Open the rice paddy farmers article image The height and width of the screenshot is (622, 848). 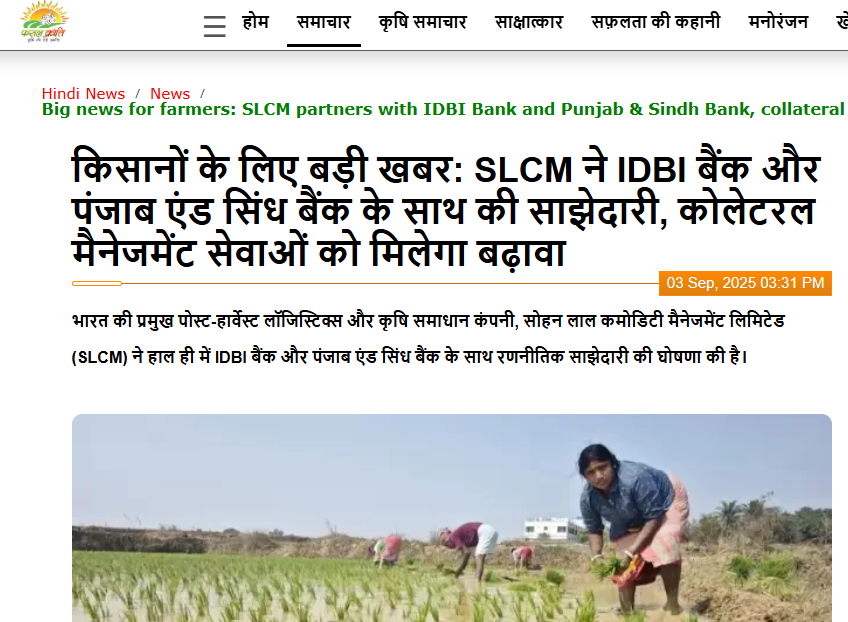click(452, 518)
